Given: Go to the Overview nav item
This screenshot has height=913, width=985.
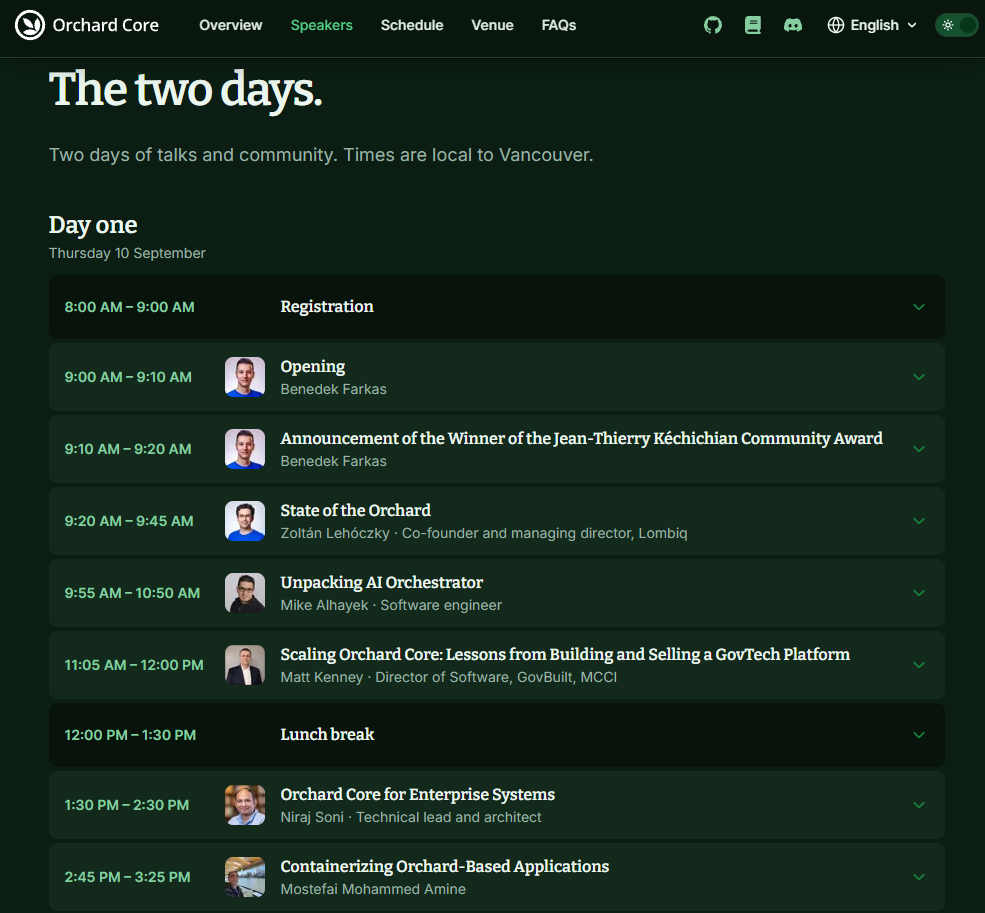Looking at the screenshot, I should point(231,25).
